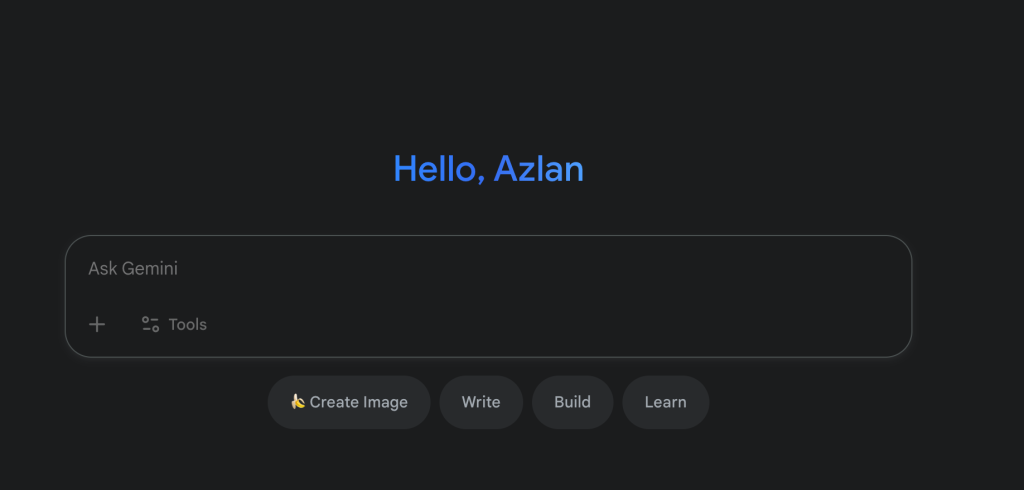This screenshot has height=490, width=1024.
Task: Select the Tools label text
Action: point(187,325)
